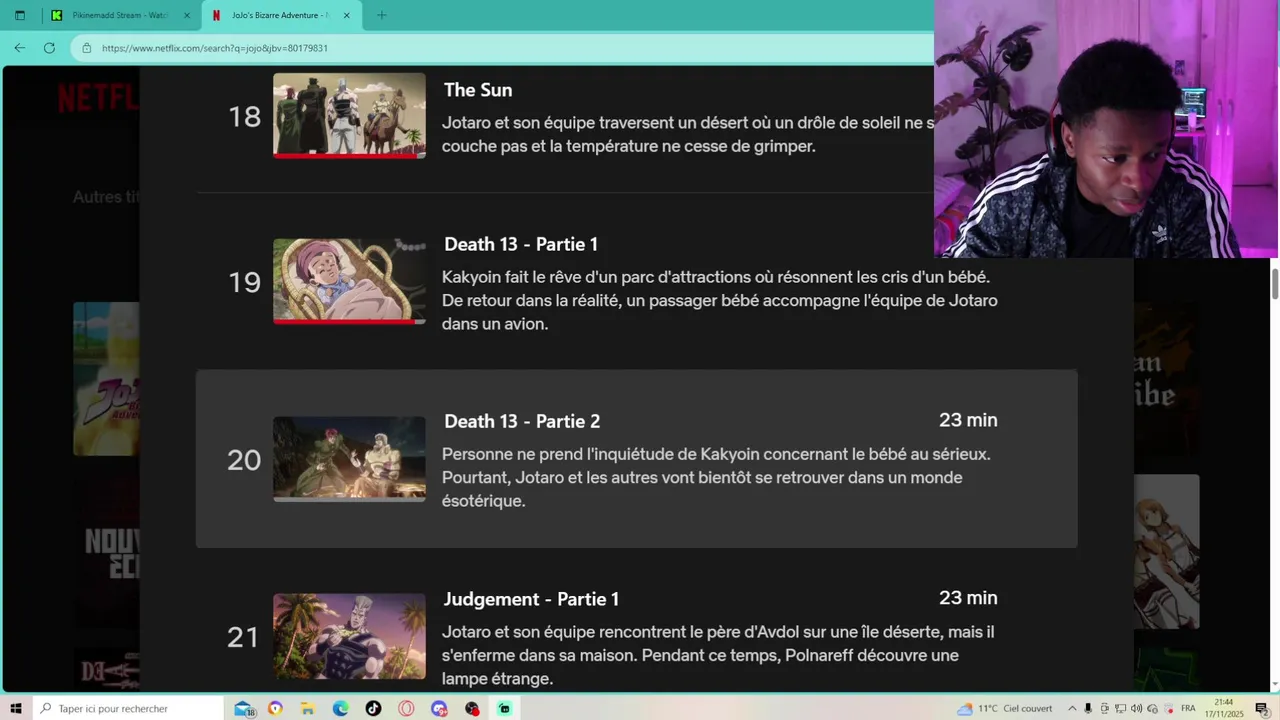
Task: Close the Pikinemadd Stream tab
Action: (186, 15)
